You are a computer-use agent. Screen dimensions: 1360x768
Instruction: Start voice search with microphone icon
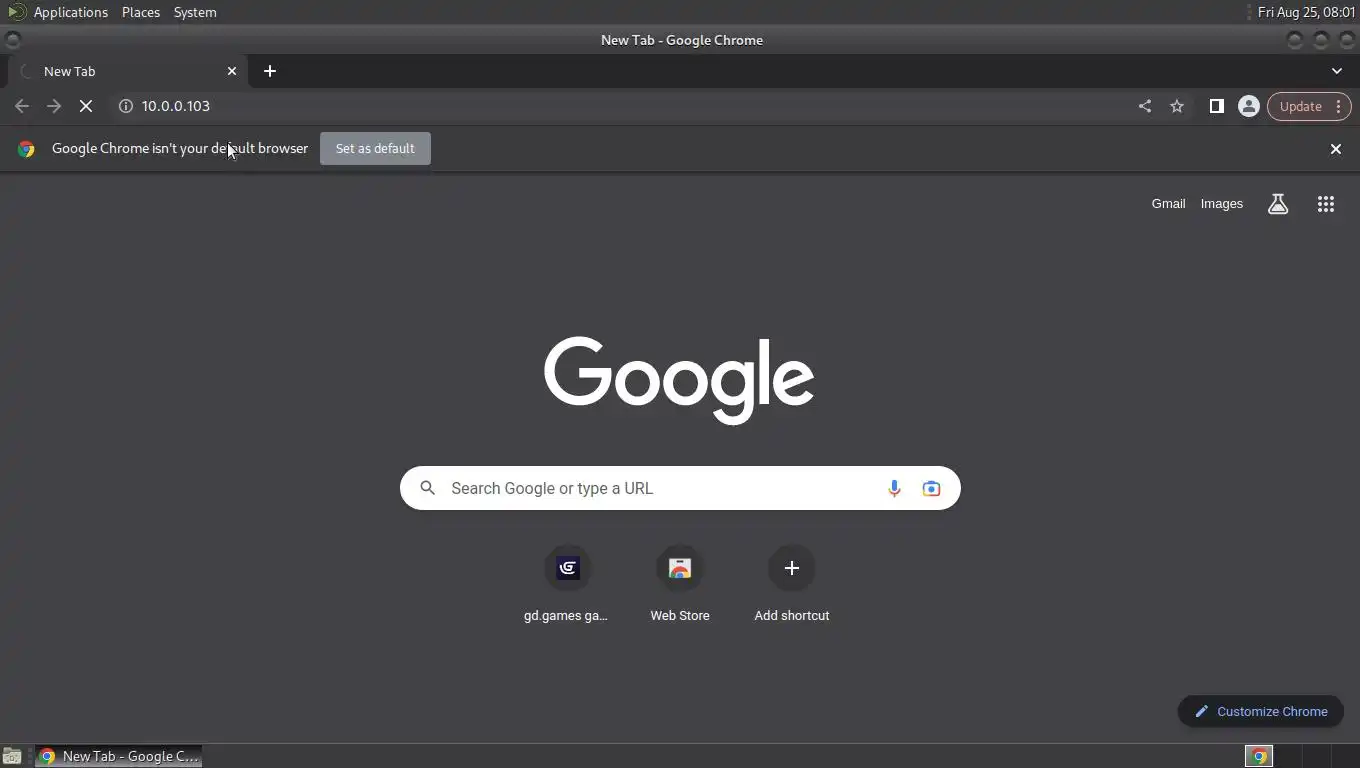pos(894,488)
